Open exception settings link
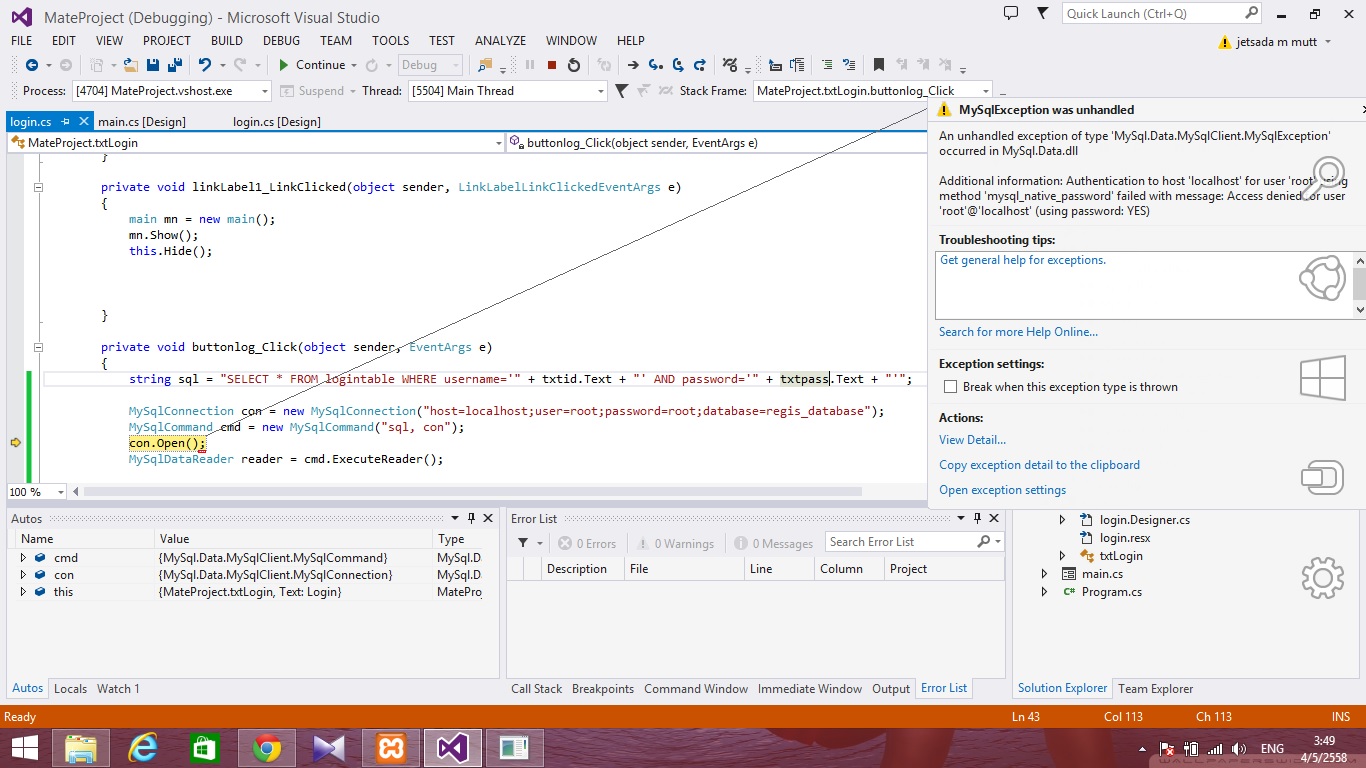Image resolution: width=1366 pixels, height=768 pixels. click(1002, 490)
